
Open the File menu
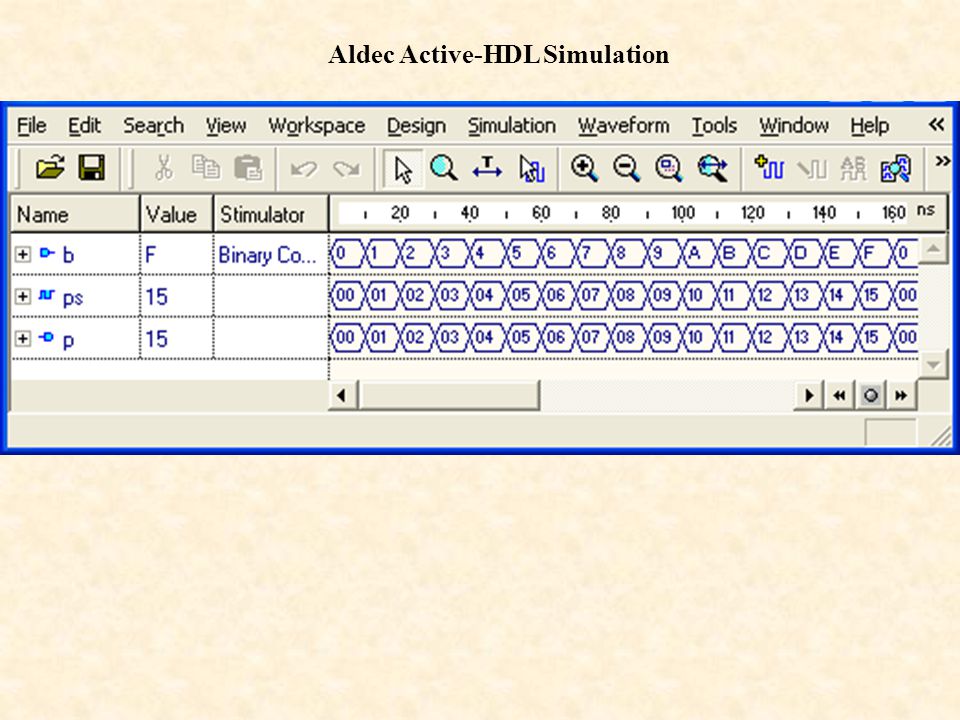pyautogui.click(x=32, y=126)
